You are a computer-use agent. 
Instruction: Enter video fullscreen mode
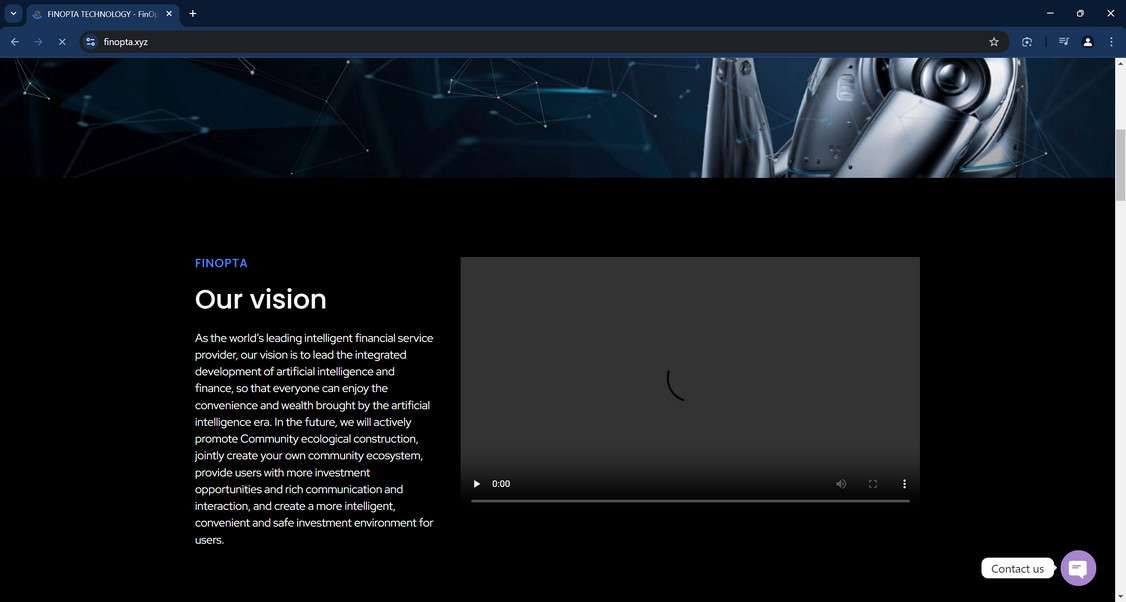tap(873, 484)
